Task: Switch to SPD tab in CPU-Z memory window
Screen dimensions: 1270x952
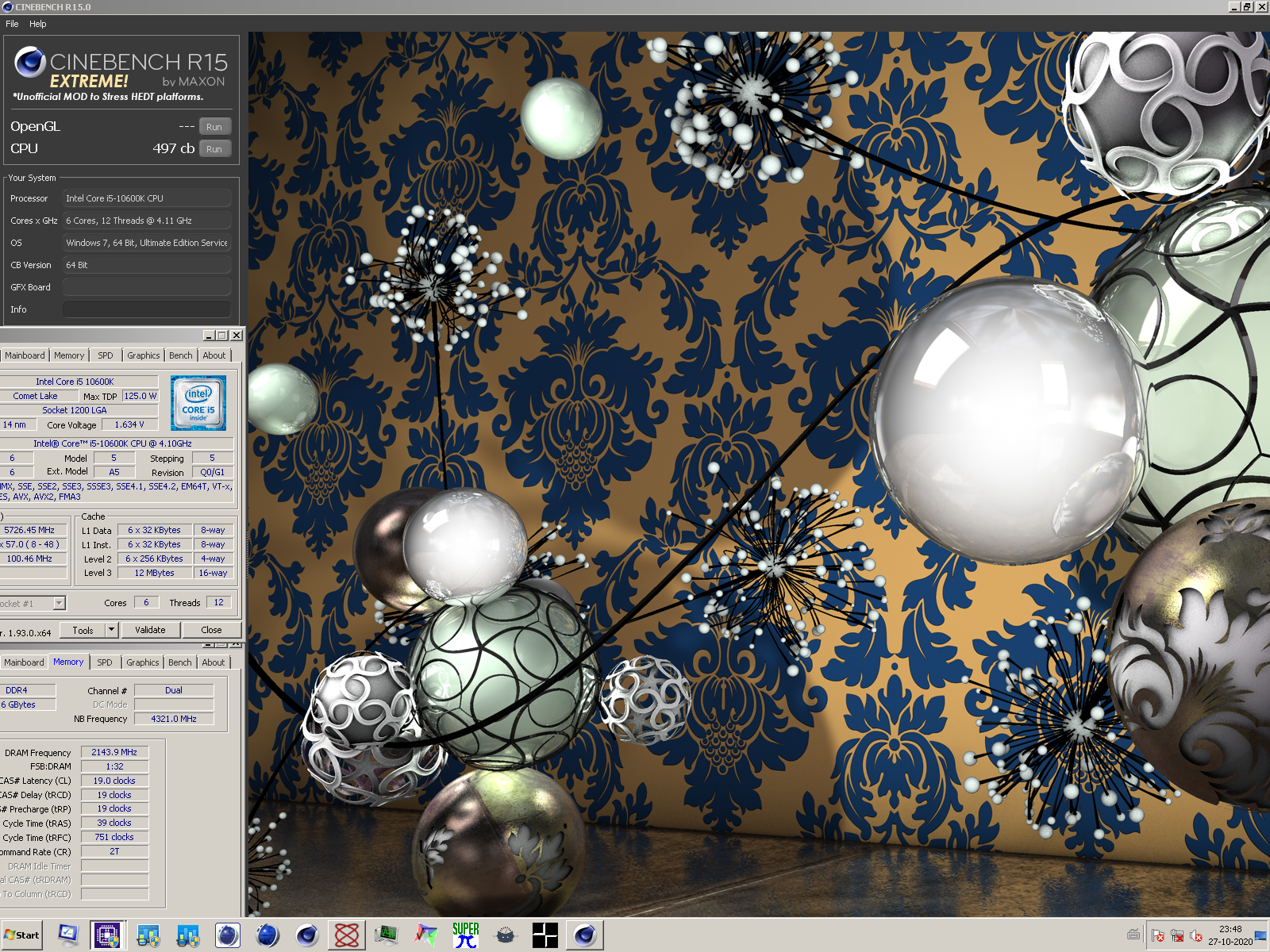Action: 105,662
